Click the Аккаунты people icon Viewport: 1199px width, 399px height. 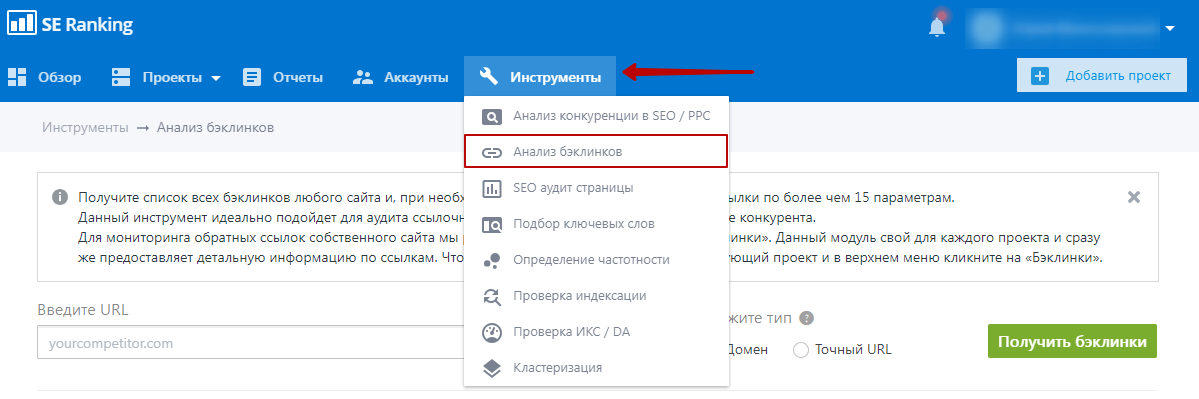click(362, 76)
